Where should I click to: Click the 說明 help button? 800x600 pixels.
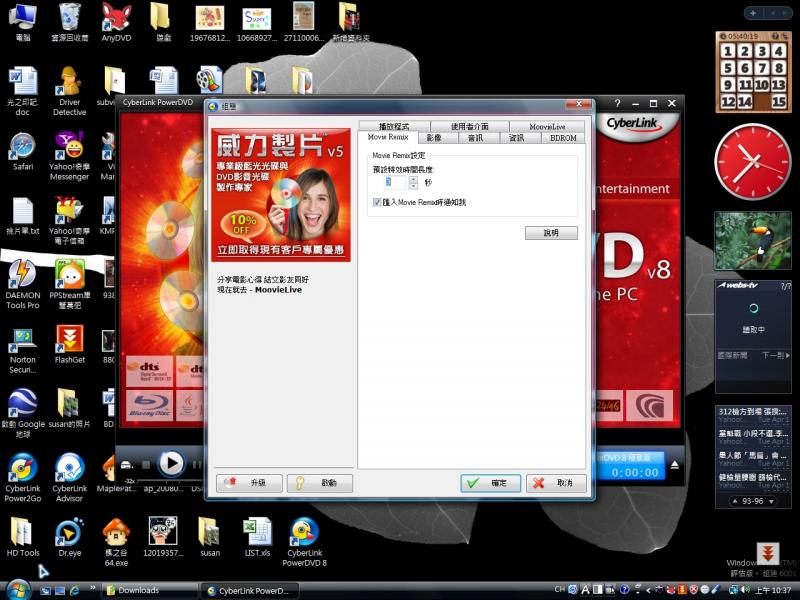pyautogui.click(x=551, y=233)
